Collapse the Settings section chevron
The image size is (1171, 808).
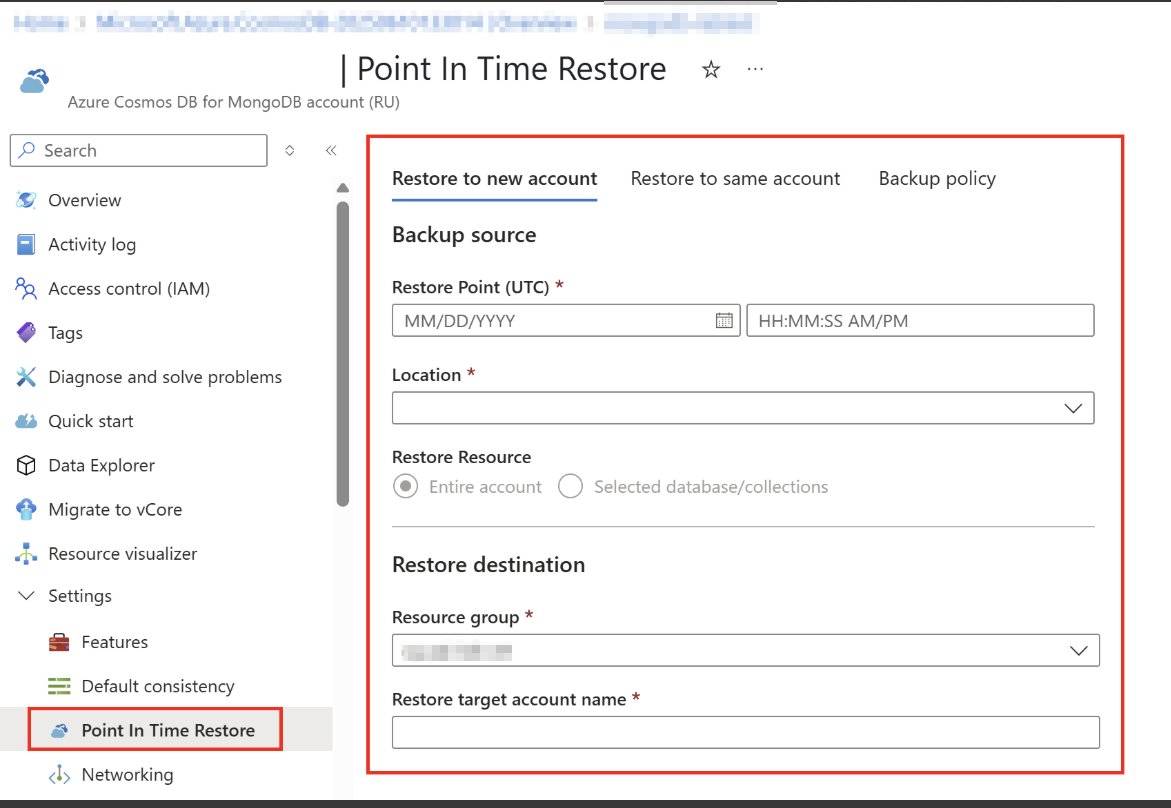26,596
